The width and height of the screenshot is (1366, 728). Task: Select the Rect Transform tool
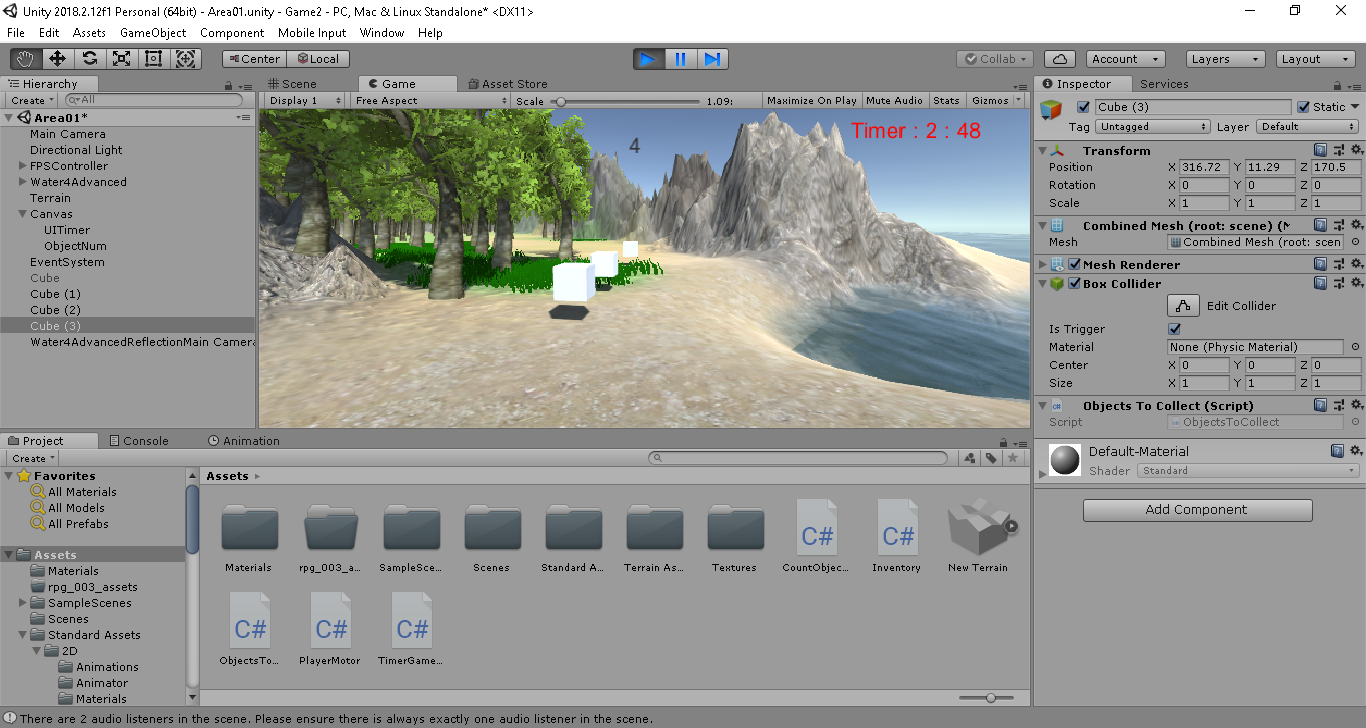click(x=154, y=59)
